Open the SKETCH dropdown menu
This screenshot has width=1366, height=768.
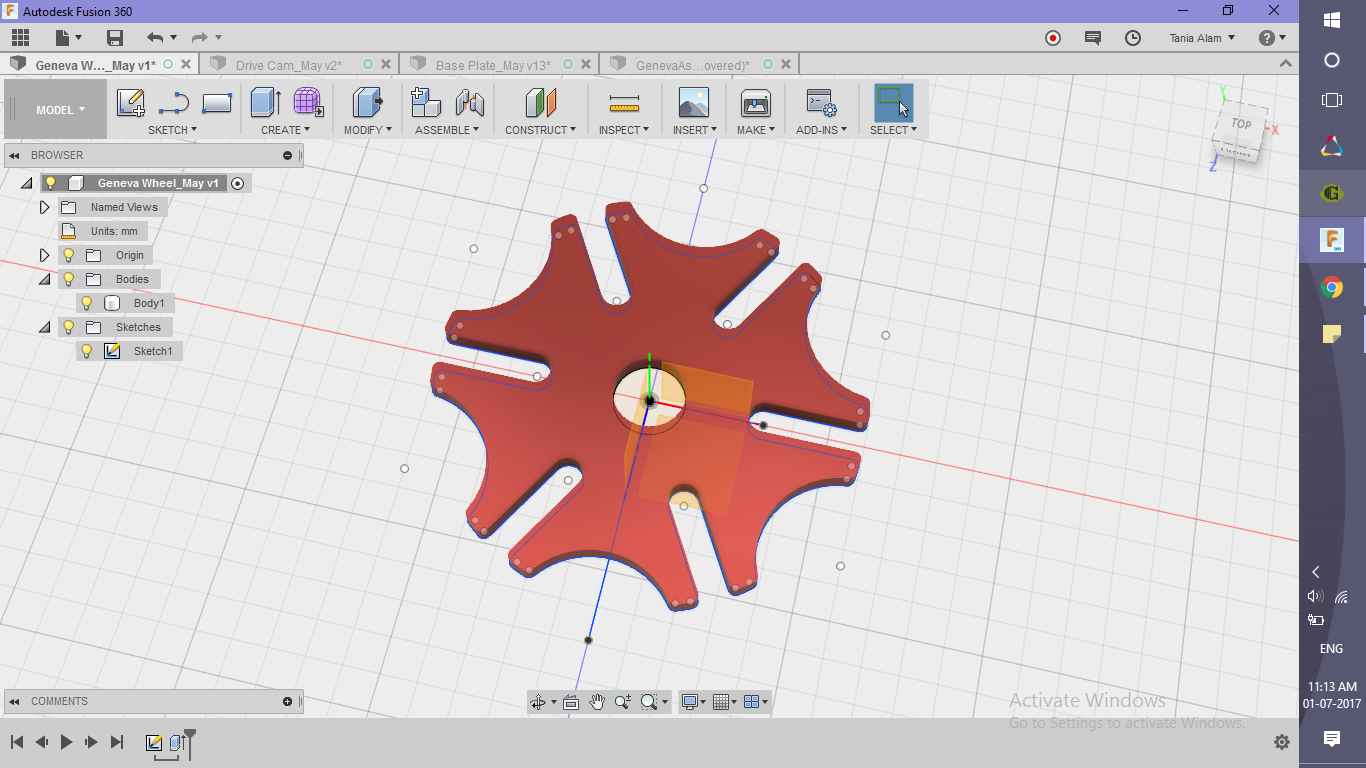[172, 130]
